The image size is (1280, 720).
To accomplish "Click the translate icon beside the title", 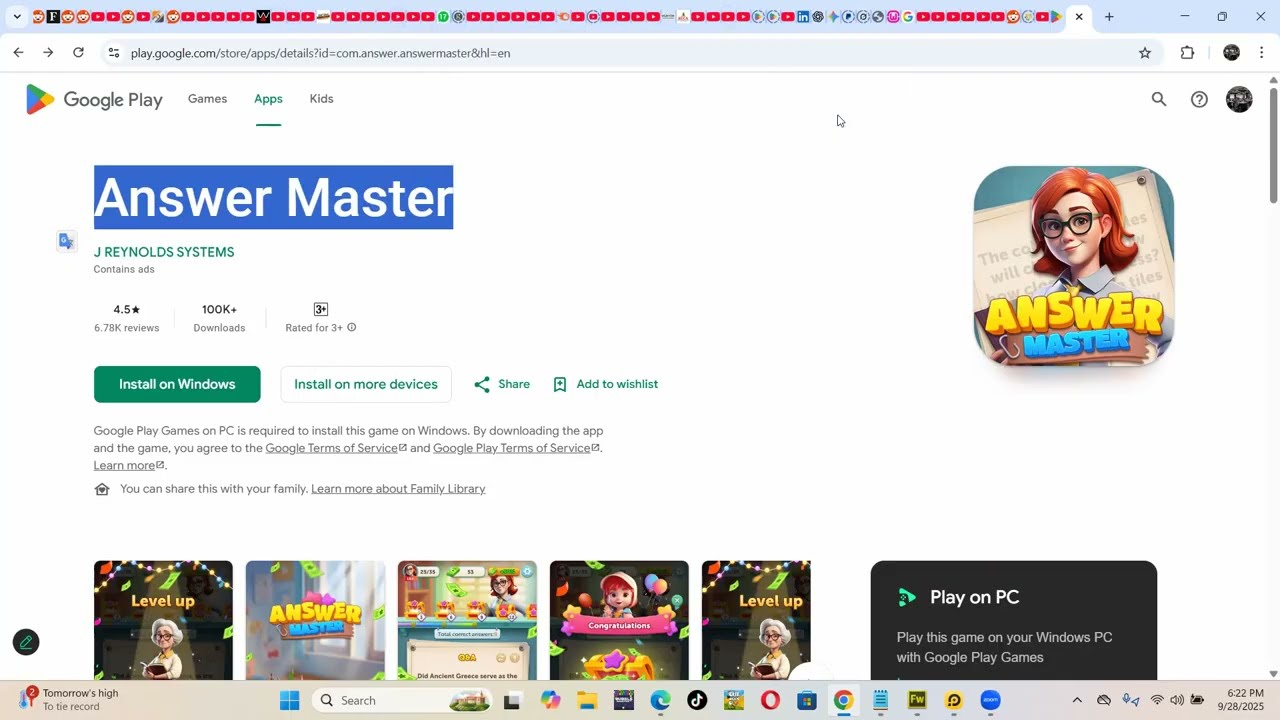I will tap(66, 241).
